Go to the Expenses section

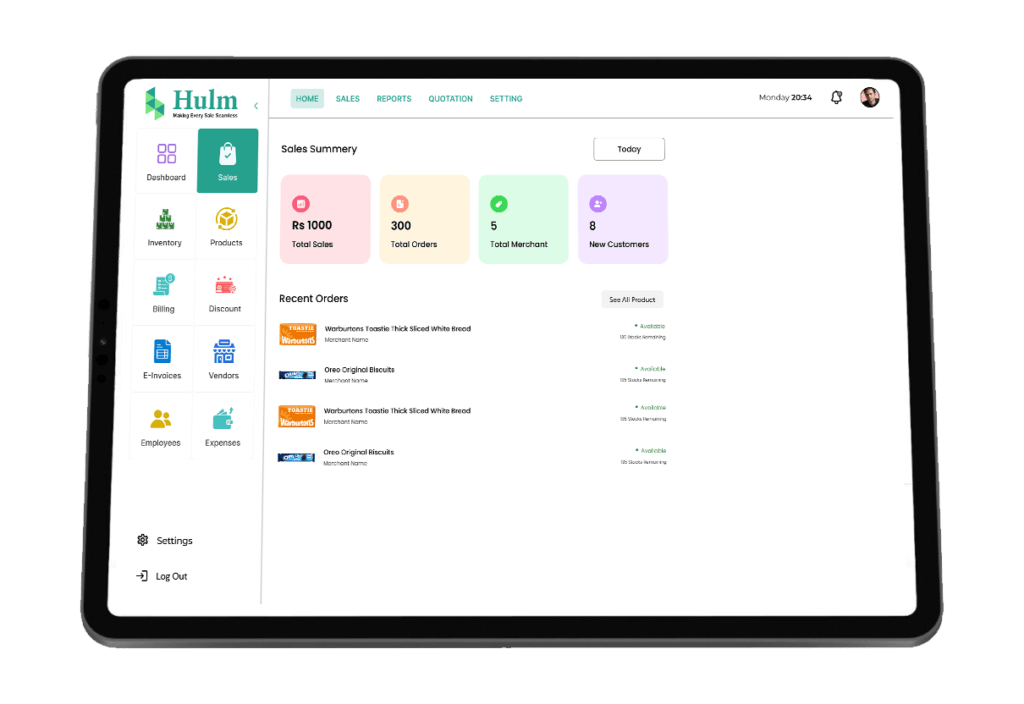click(223, 426)
